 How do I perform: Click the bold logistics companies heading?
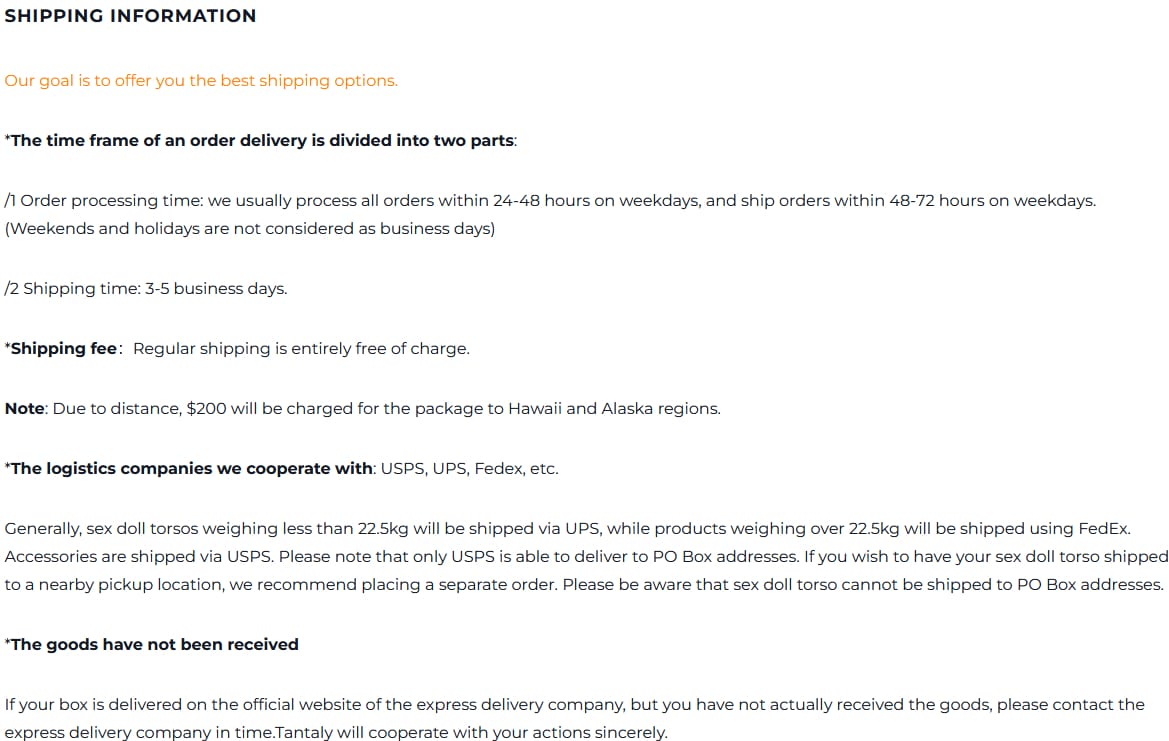pyautogui.click(x=190, y=469)
